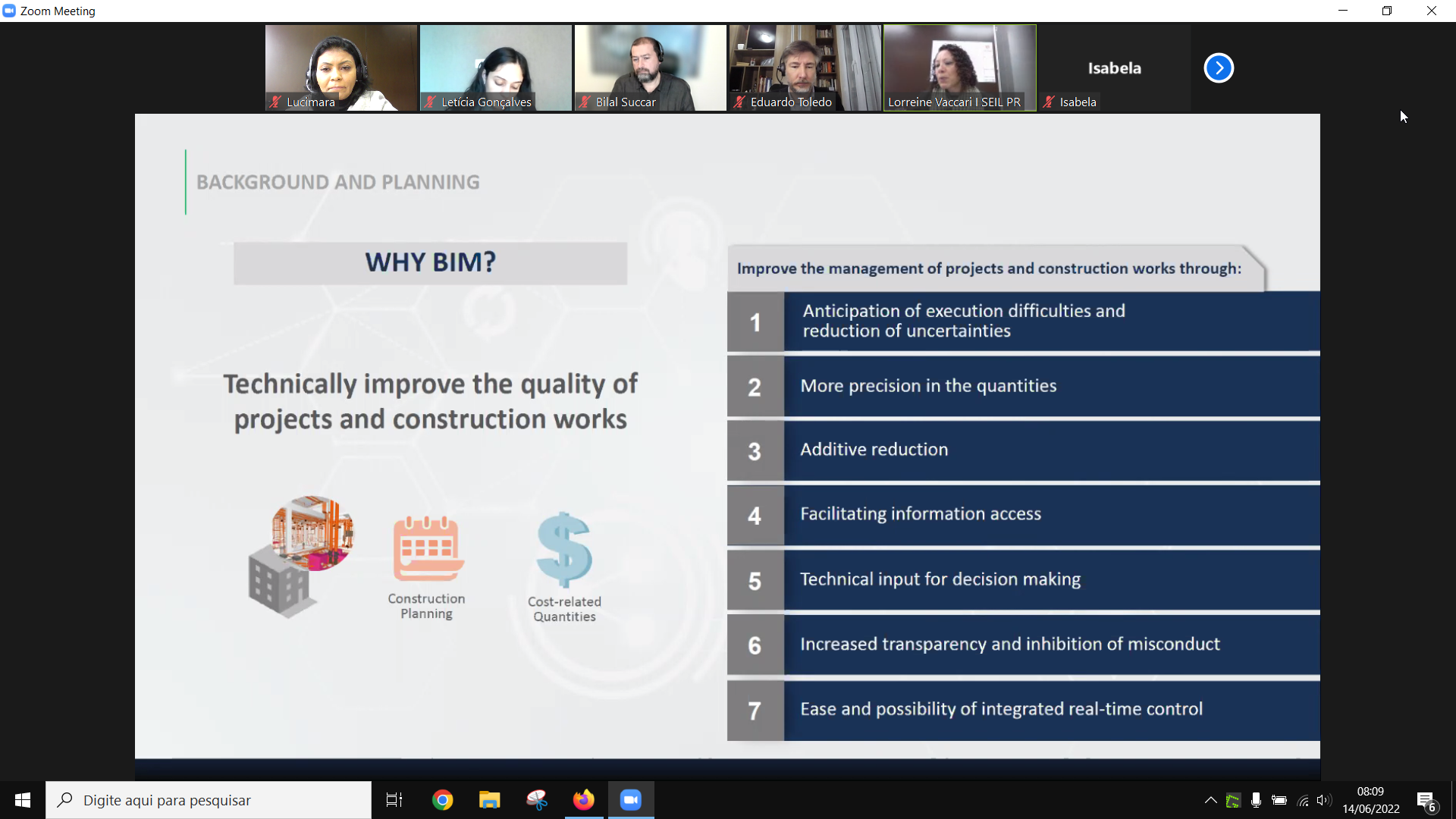Click muted mic icon next to Bilal Succar

point(585,102)
